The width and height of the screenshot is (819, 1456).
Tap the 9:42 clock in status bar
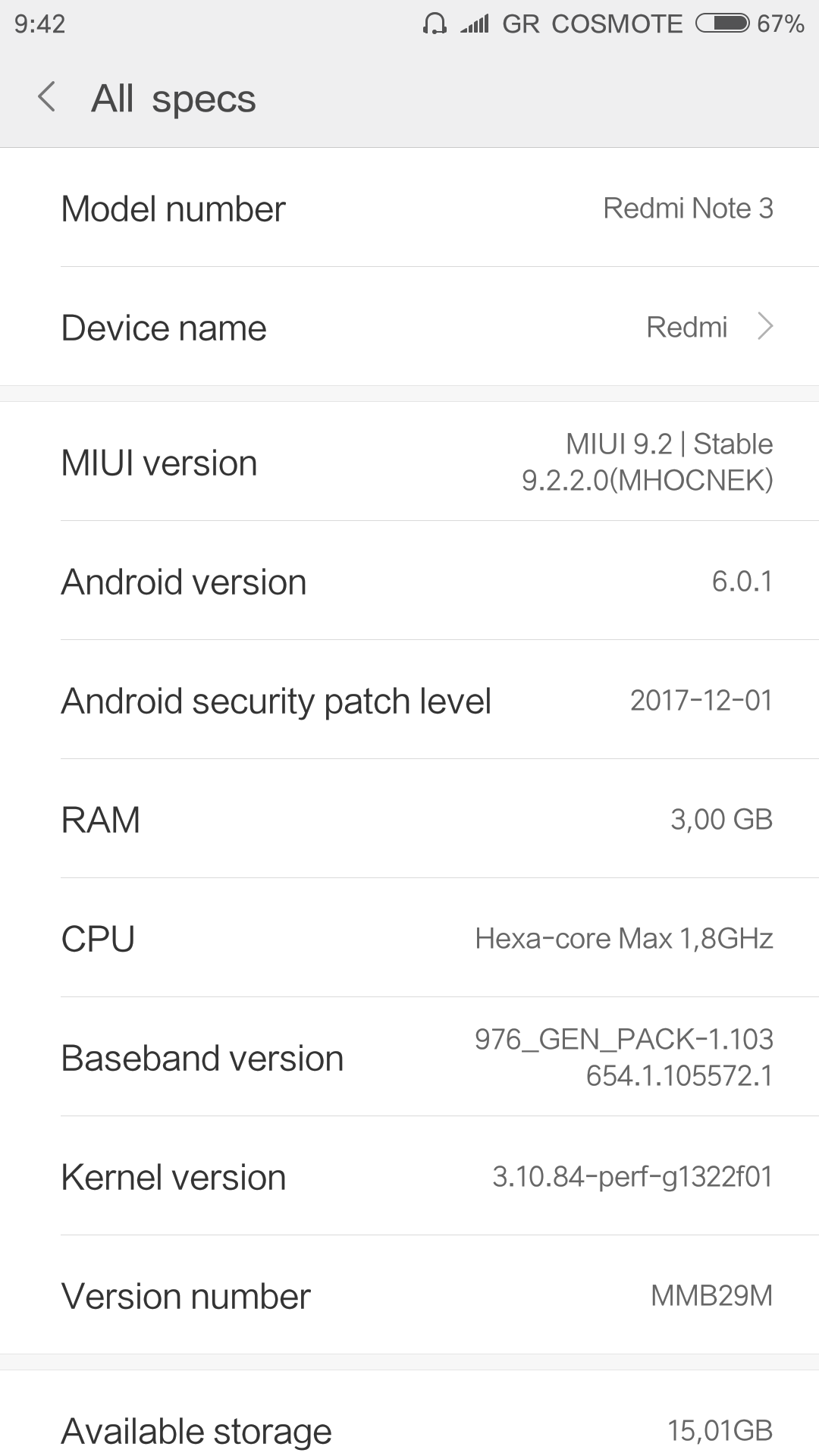(40, 24)
